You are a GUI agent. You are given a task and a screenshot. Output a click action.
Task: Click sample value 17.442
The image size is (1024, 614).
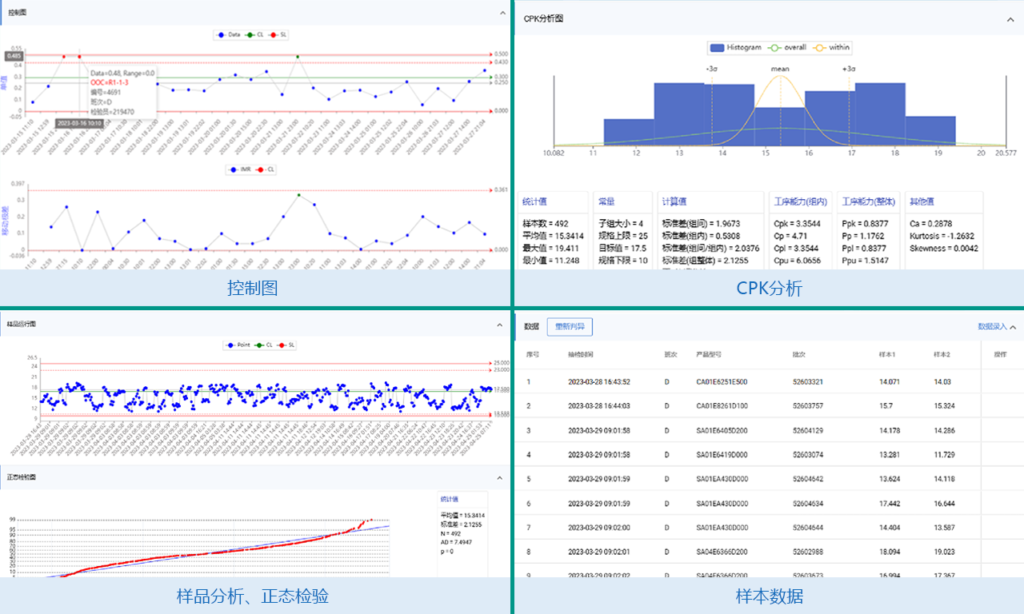pos(889,504)
